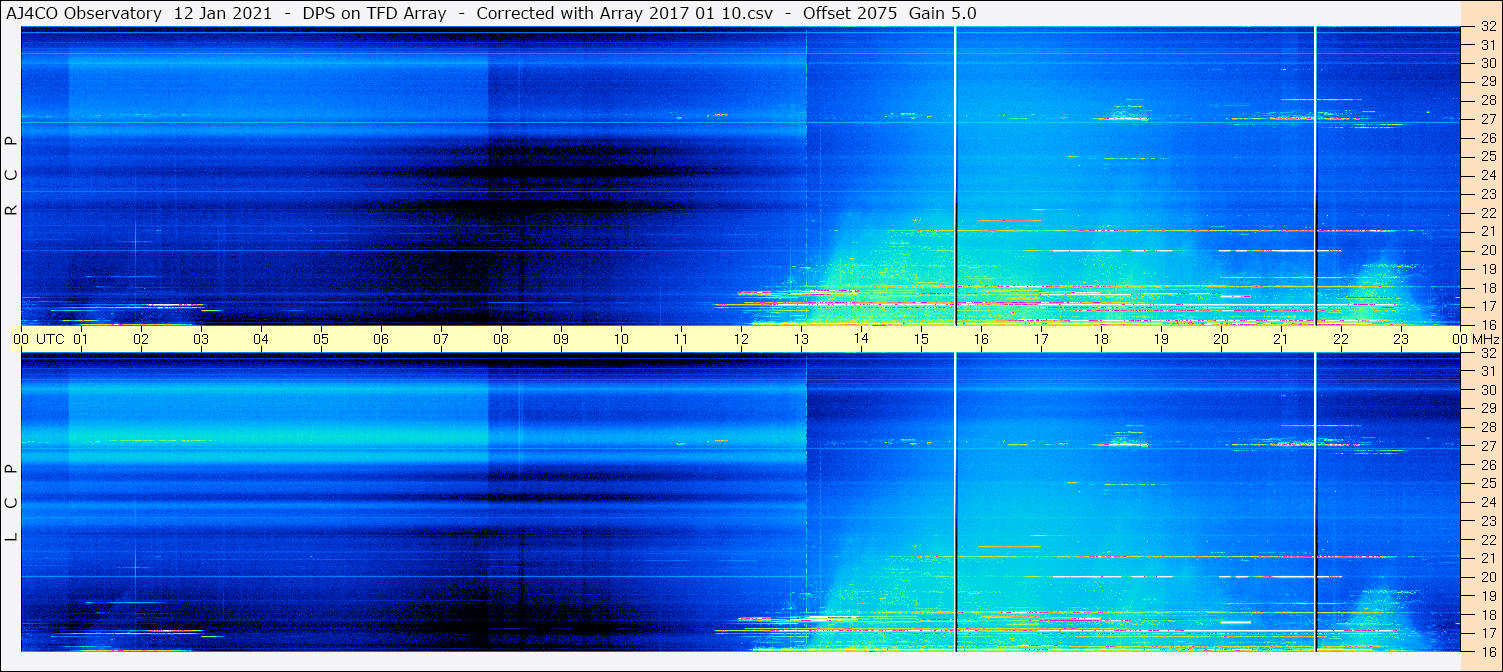
Task: Click the 32 MHz label of LCP panel
Action: (1488, 353)
